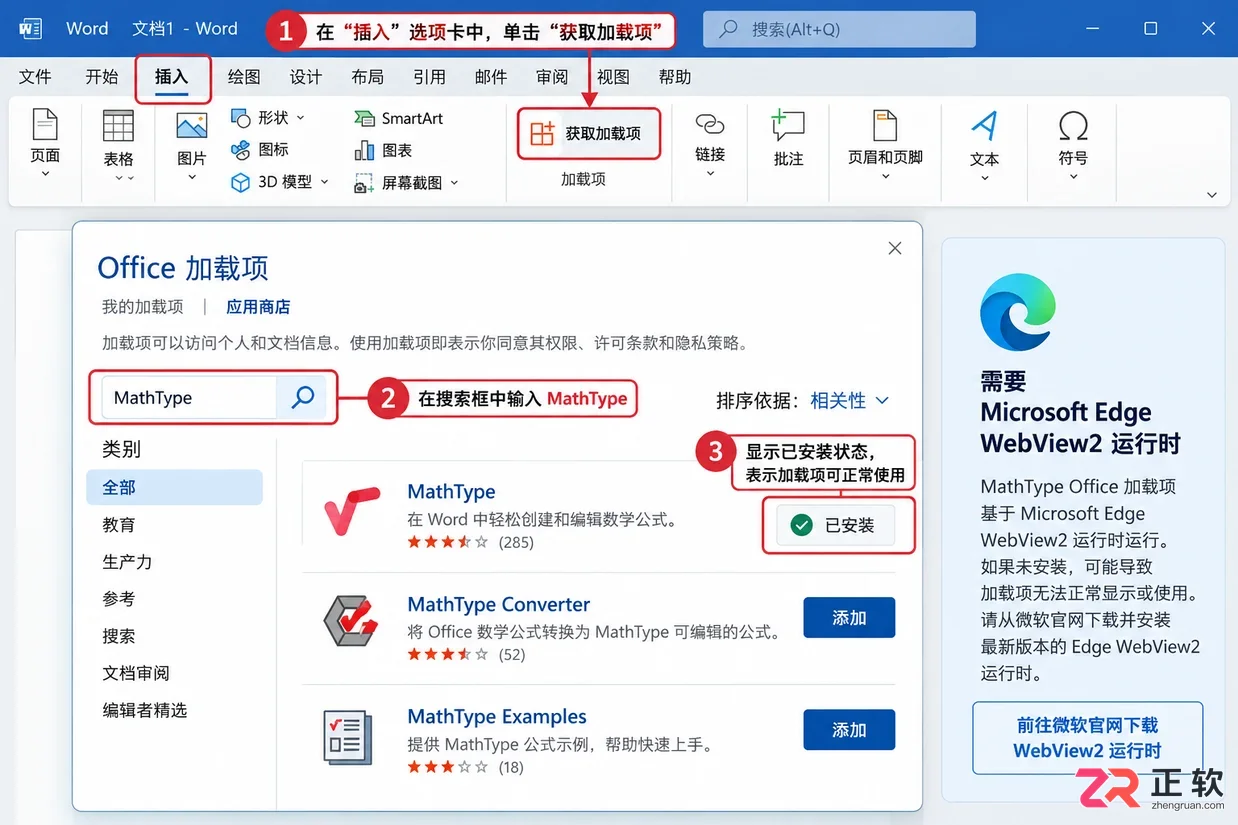This screenshot has height=825, width=1238.
Task: Select the 搜索 category
Action: pos(119,636)
